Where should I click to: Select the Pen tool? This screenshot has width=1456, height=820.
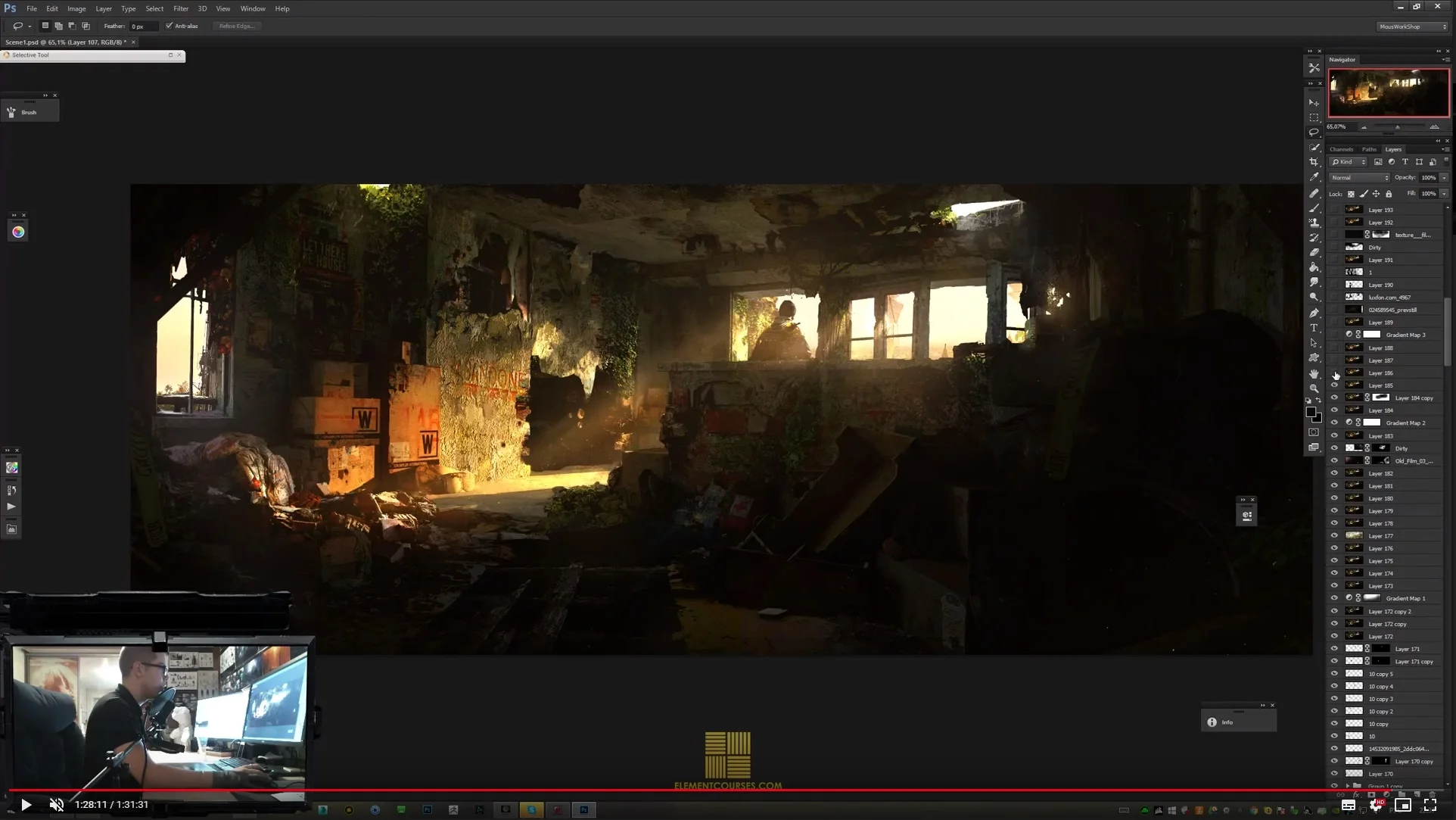pyautogui.click(x=1314, y=313)
